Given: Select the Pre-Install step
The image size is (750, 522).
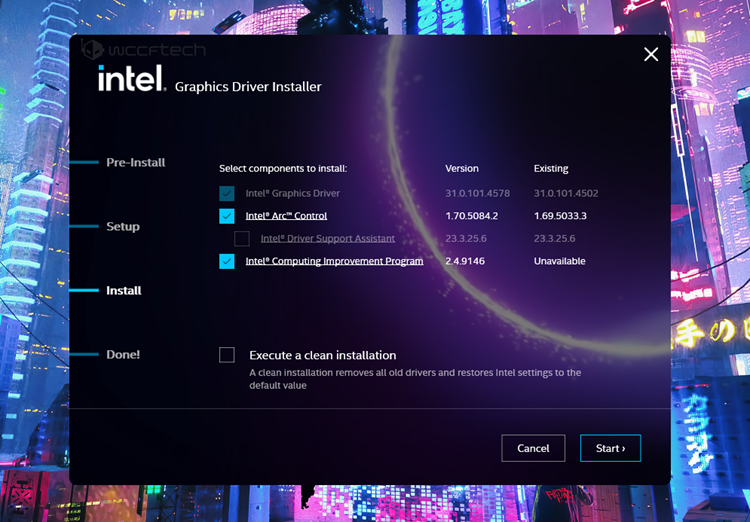Looking at the screenshot, I should (136, 163).
